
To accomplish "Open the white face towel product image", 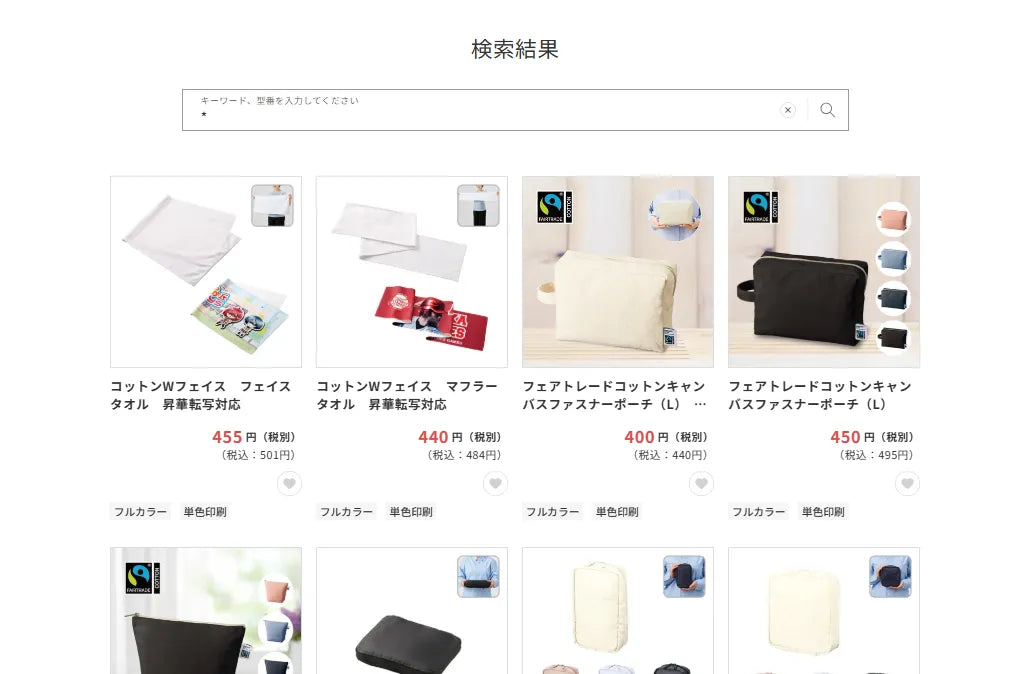I will pyautogui.click(x=206, y=272).
